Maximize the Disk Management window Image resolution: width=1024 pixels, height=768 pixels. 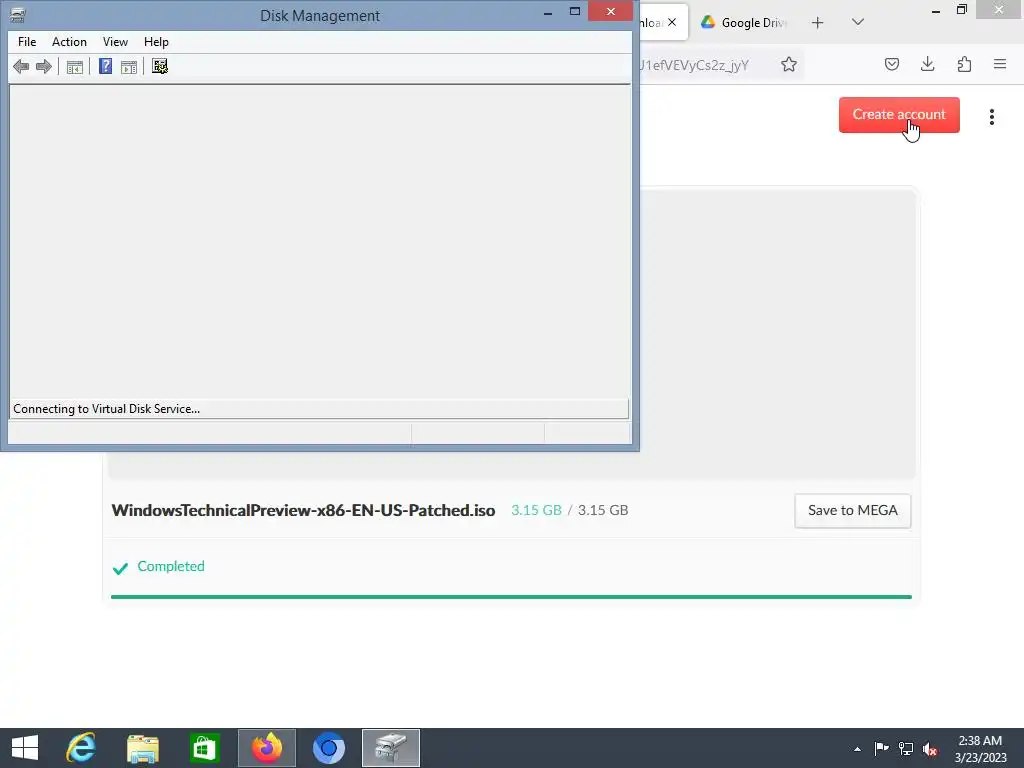pyautogui.click(x=575, y=12)
